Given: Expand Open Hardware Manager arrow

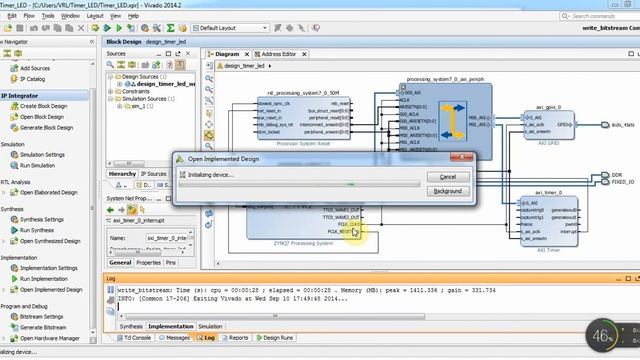Looking at the screenshot, I should coord(4,338).
